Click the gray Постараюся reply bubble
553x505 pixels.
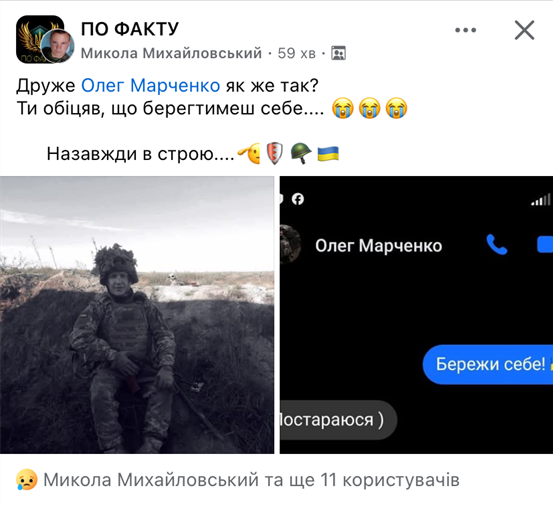click(338, 420)
